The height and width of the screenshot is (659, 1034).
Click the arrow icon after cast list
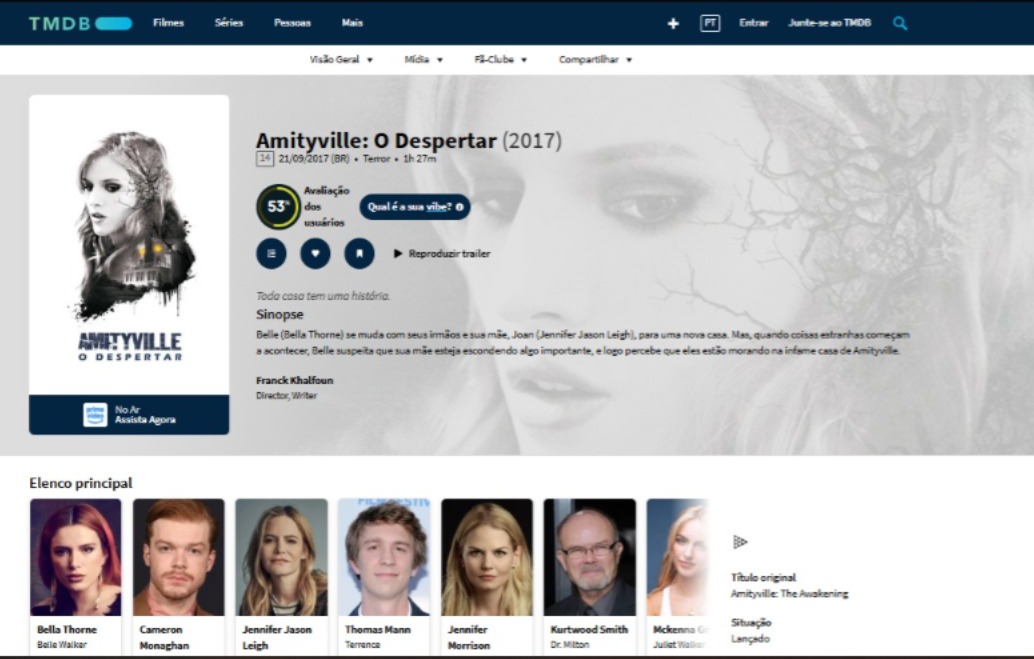740,542
